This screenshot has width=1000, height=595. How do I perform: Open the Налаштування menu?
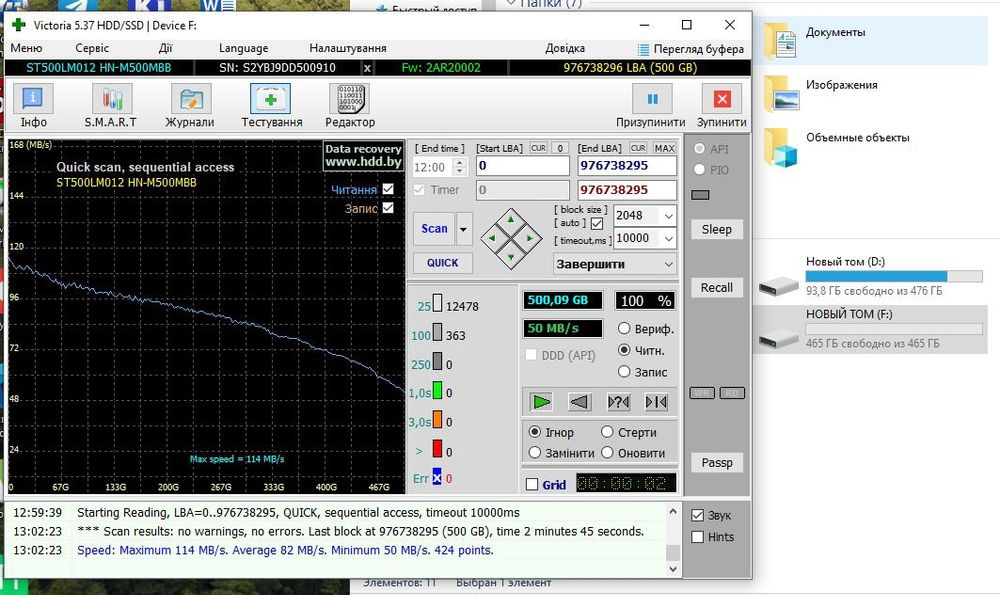click(347, 48)
